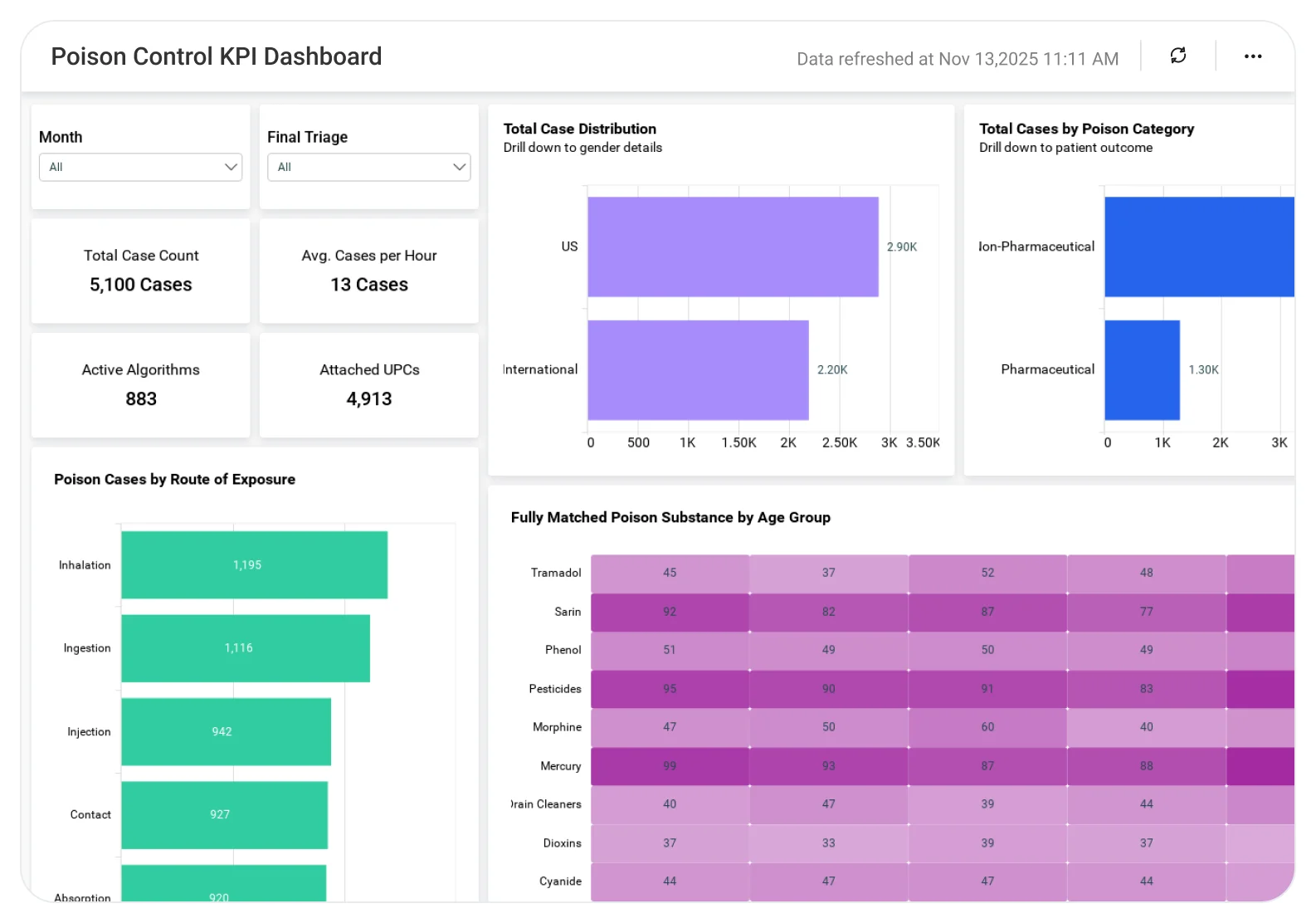This screenshot has height=923, width=1316.
Task: Click the Total Case Distribution chart title
Action: point(580,129)
